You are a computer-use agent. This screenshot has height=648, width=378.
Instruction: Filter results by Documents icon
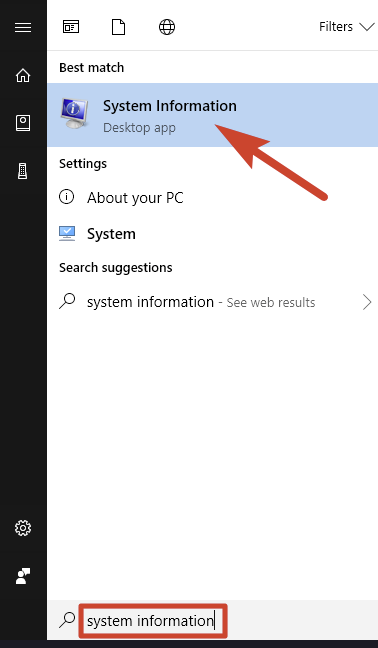tap(119, 27)
